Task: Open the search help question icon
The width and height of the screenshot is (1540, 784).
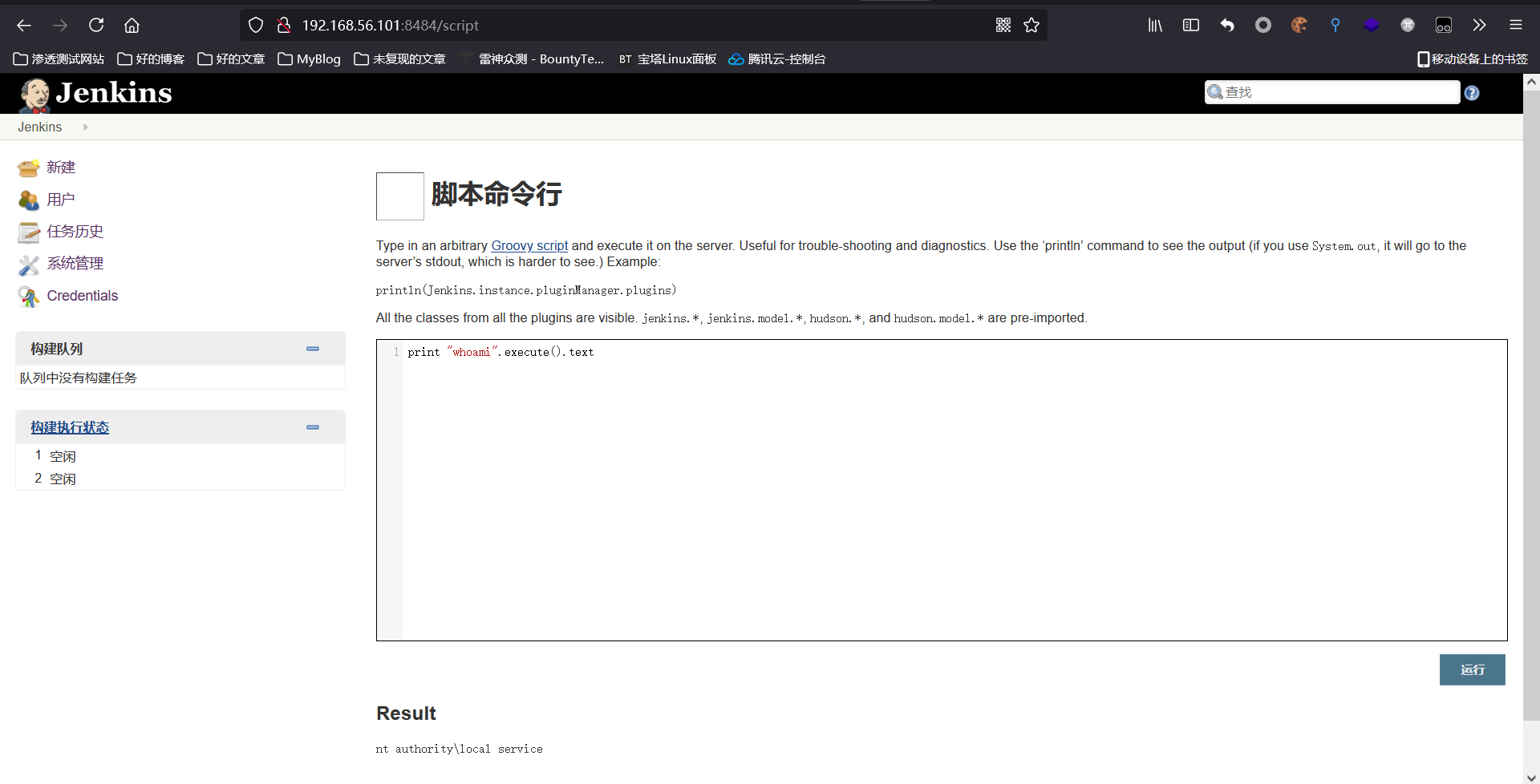Action: coord(1472,93)
